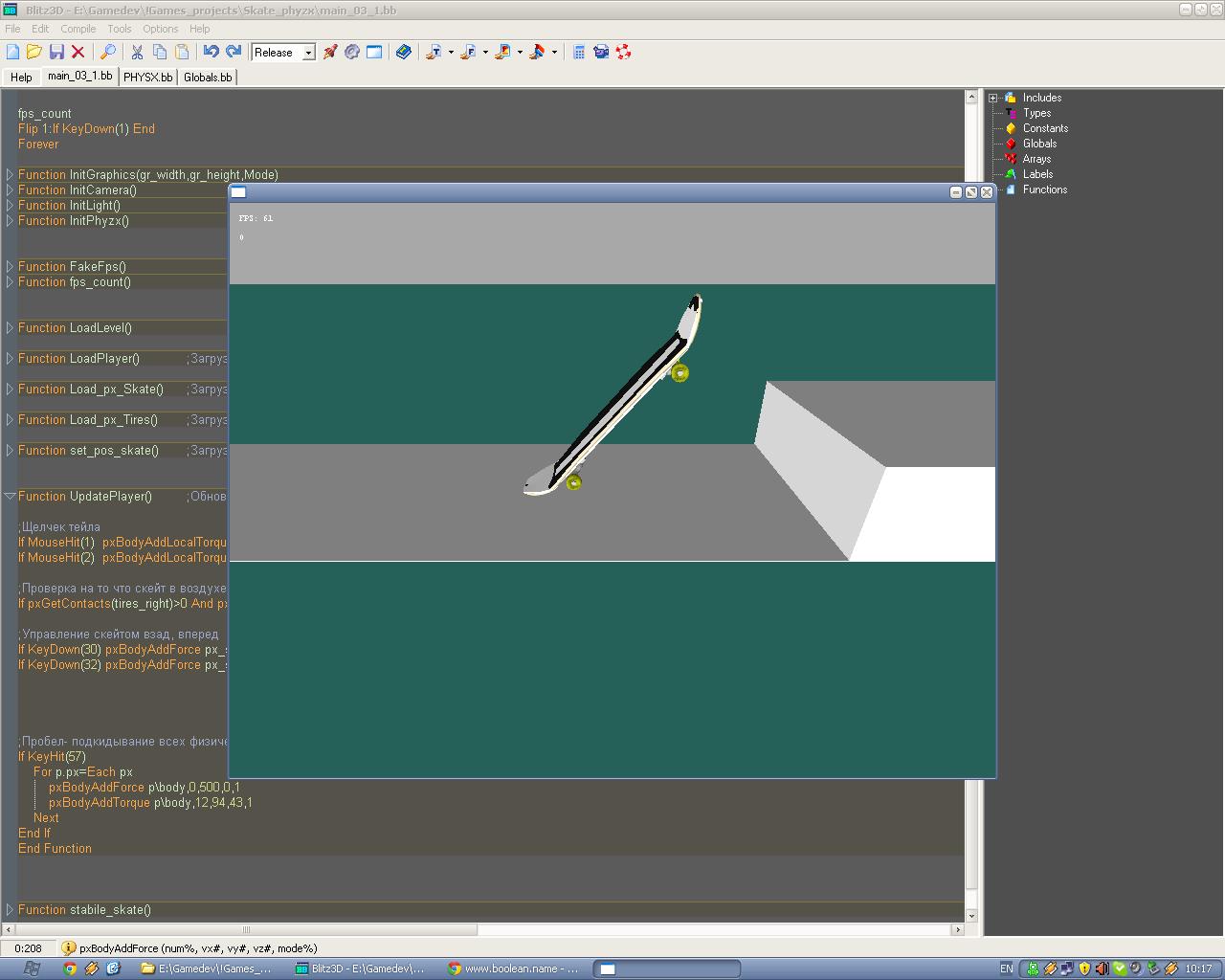The height and width of the screenshot is (980, 1225).
Task: Select Functions in the code tree
Action: (x=1044, y=189)
